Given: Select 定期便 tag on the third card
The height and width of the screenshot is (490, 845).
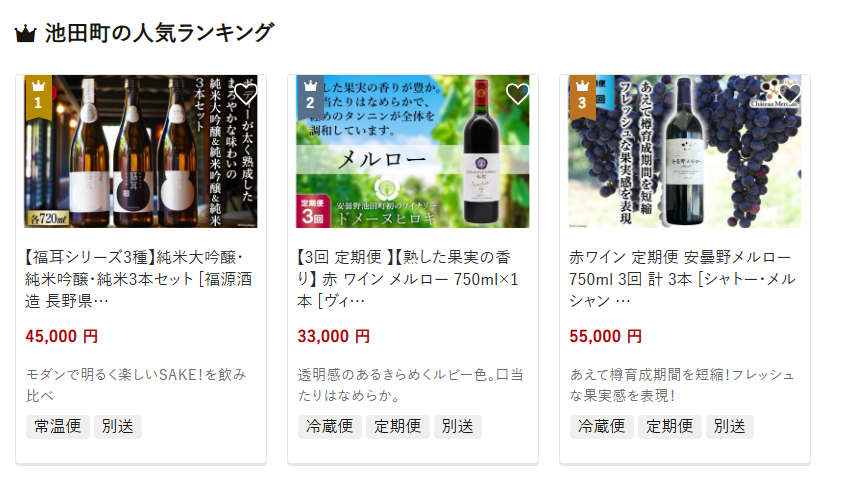Looking at the screenshot, I should point(670,426).
